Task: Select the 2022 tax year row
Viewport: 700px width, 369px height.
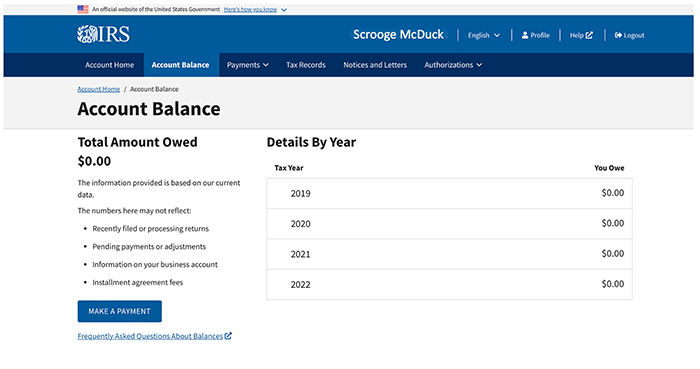Action: click(450, 284)
